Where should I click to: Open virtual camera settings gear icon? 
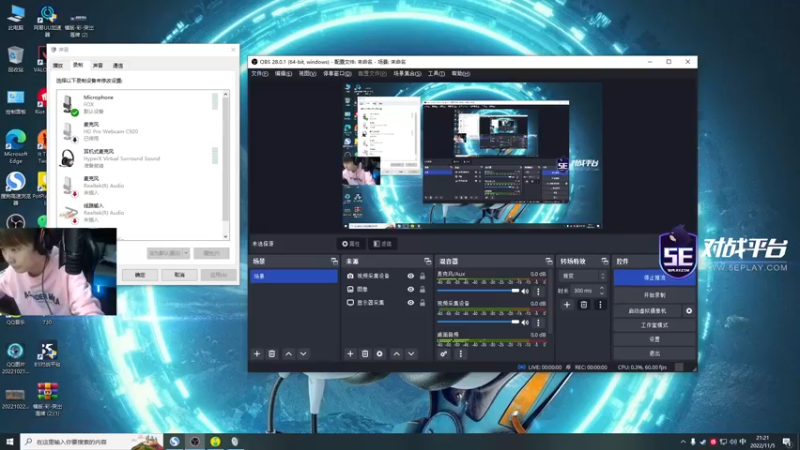coord(689,311)
